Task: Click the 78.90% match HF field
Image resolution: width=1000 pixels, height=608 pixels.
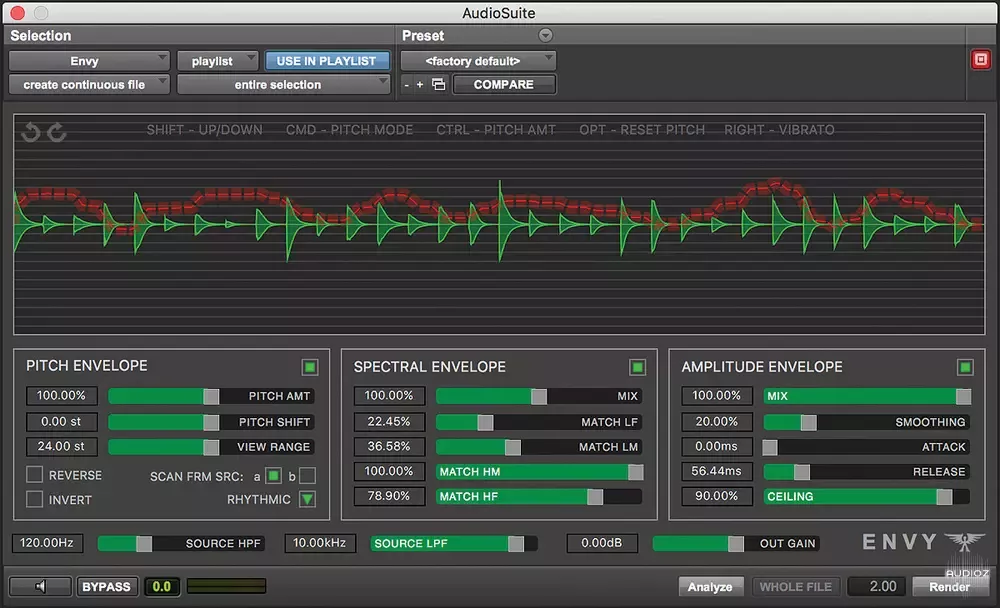Action: (x=389, y=496)
